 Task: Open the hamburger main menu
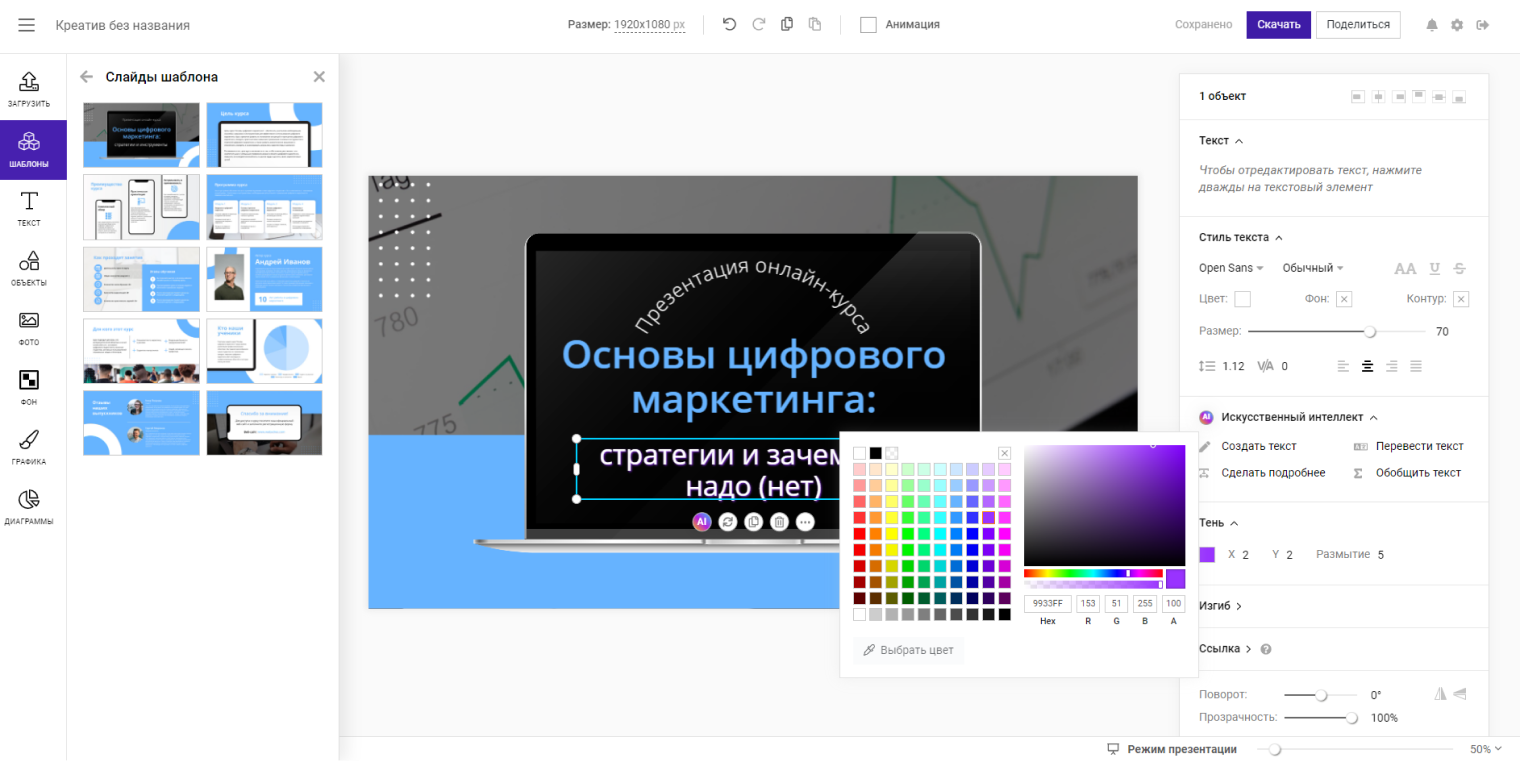pyautogui.click(x=26, y=25)
